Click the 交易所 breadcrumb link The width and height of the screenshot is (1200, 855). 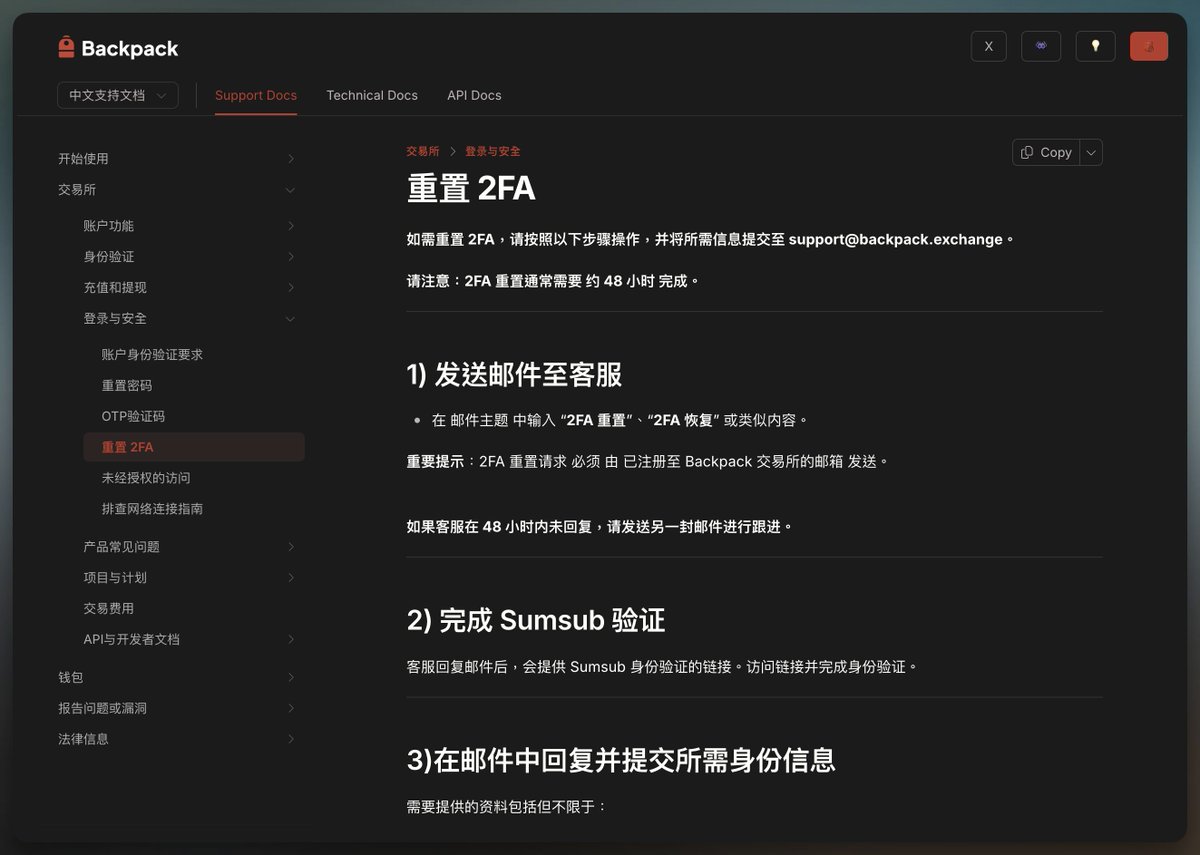[422, 151]
